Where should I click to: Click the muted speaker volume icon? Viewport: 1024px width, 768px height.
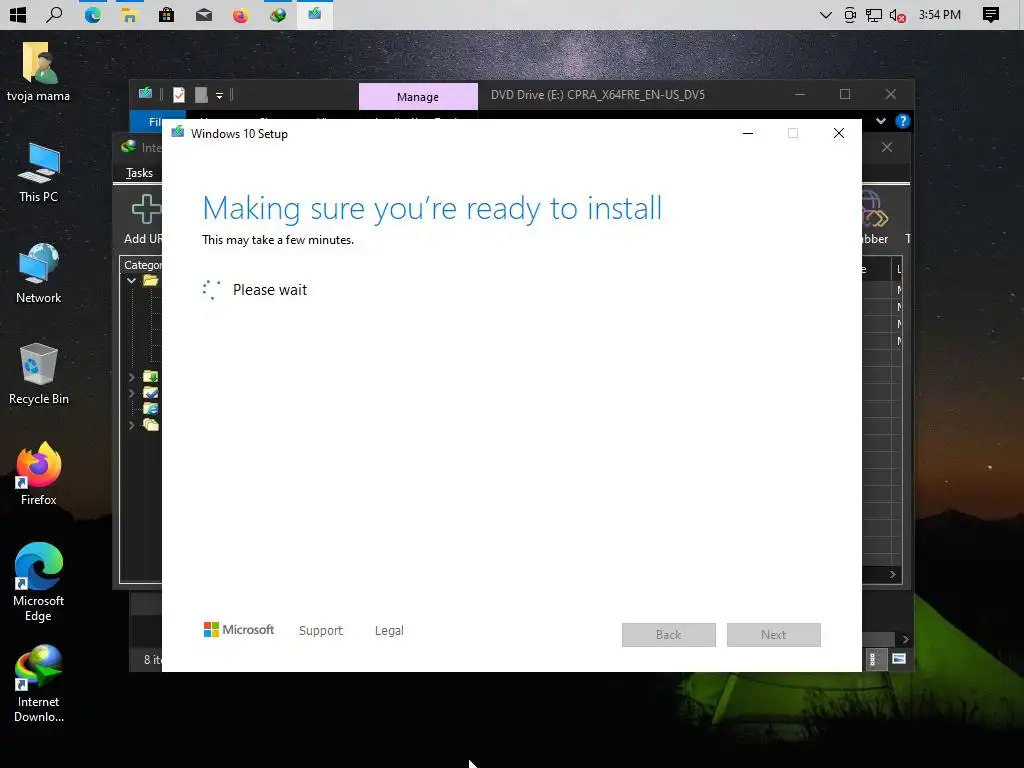[898, 14]
